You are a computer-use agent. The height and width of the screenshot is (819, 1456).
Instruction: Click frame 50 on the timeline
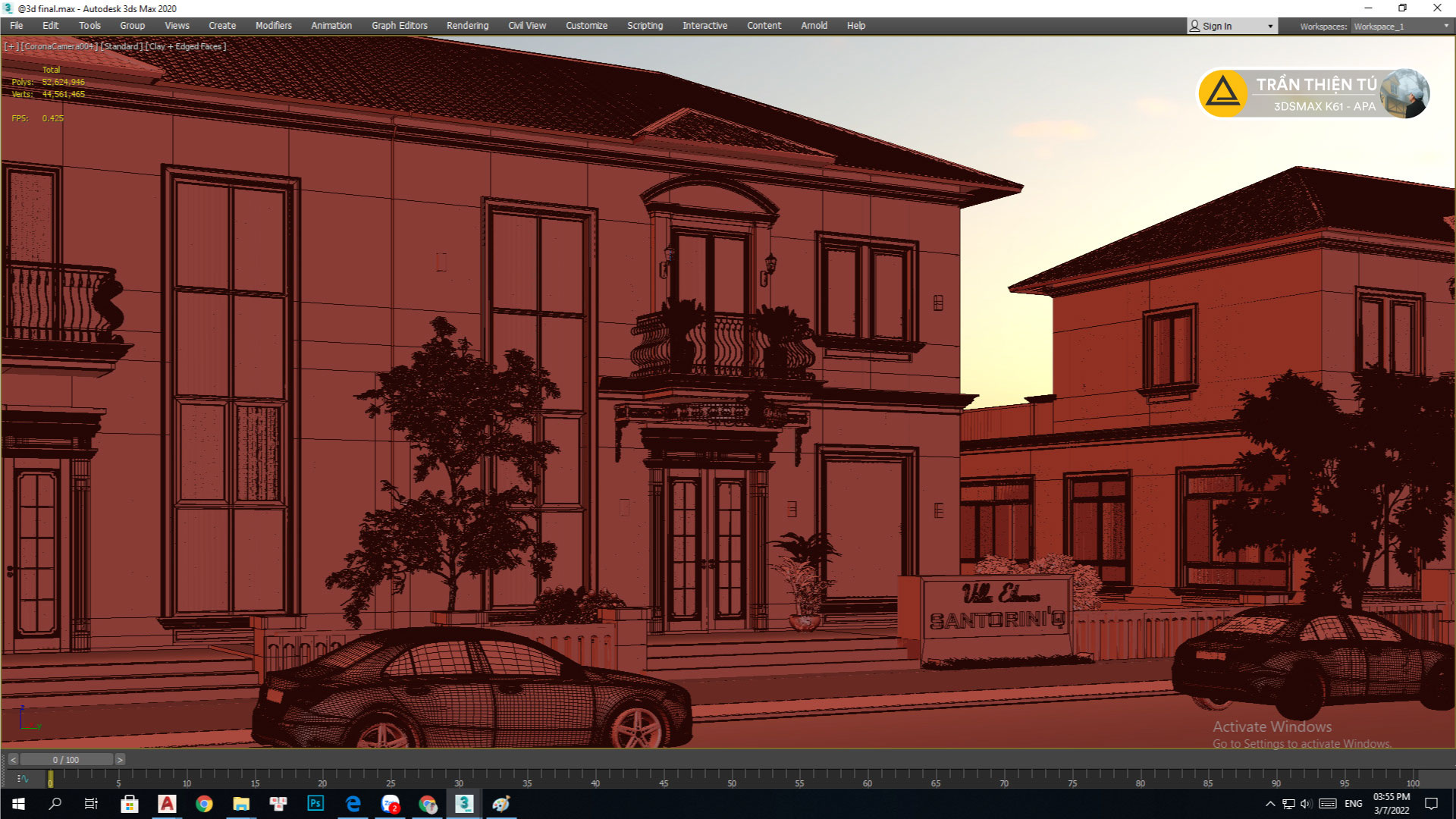tap(730, 775)
